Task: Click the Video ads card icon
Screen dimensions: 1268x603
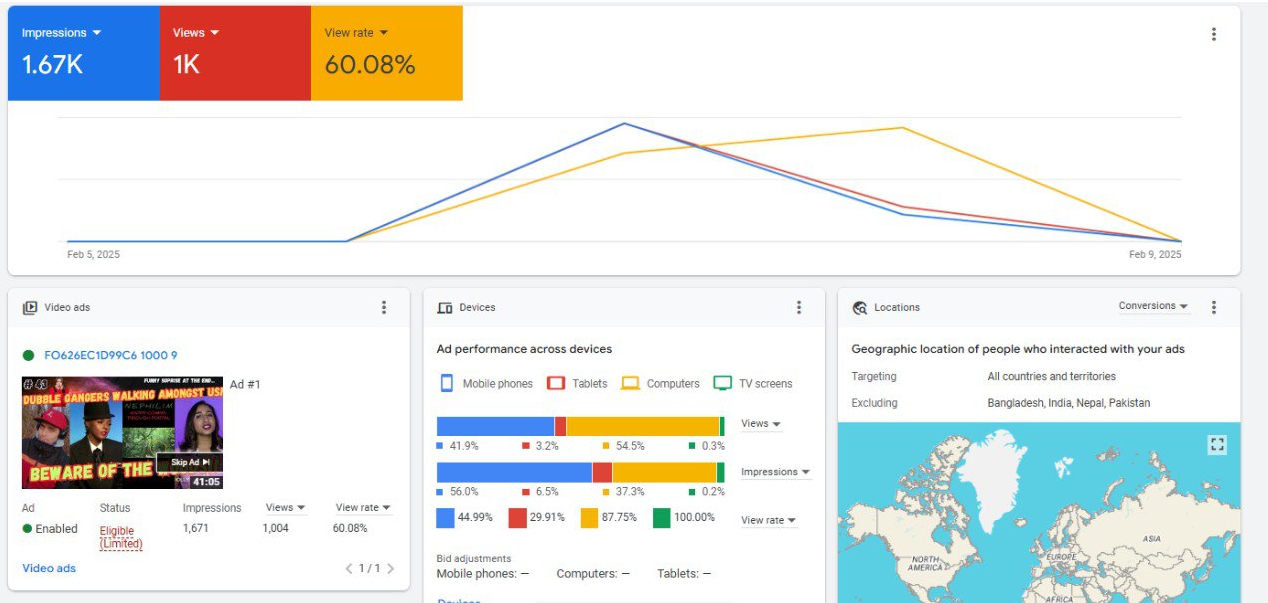Action: (x=30, y=308)
